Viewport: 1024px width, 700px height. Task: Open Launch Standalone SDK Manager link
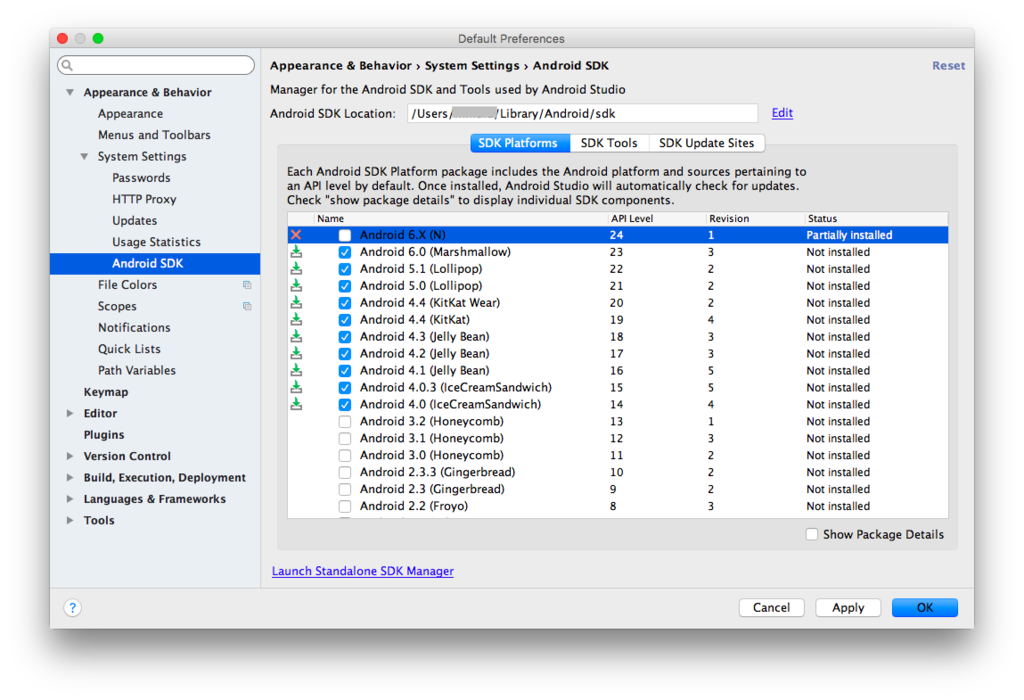(x=362, y=571)
